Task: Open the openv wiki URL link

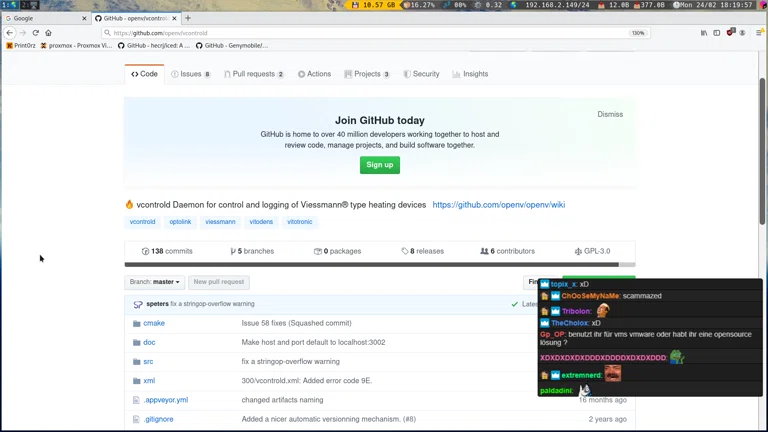Action: pyautogui.click(x=498, y=205)
